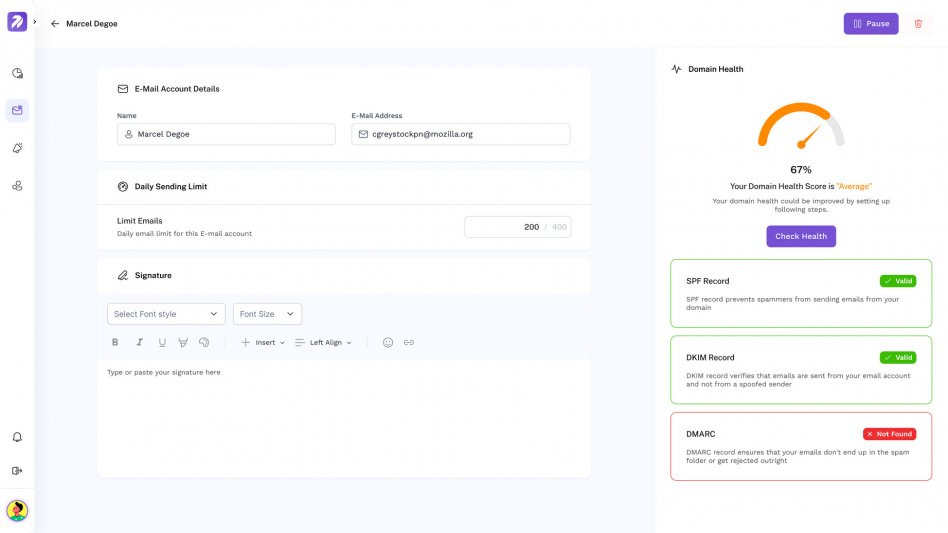Open the text color palette icon
This screenshot has height=533, width=948.
[204, 343]
